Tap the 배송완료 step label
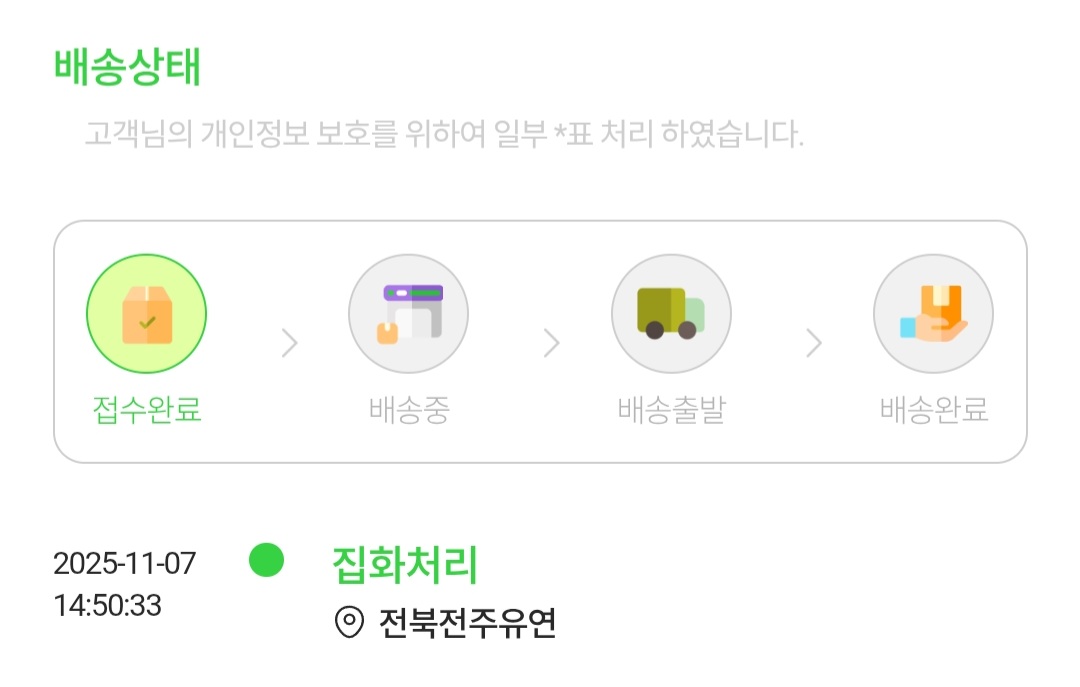This screenshot has height=687, width=1080. click(x=934, y=409)
